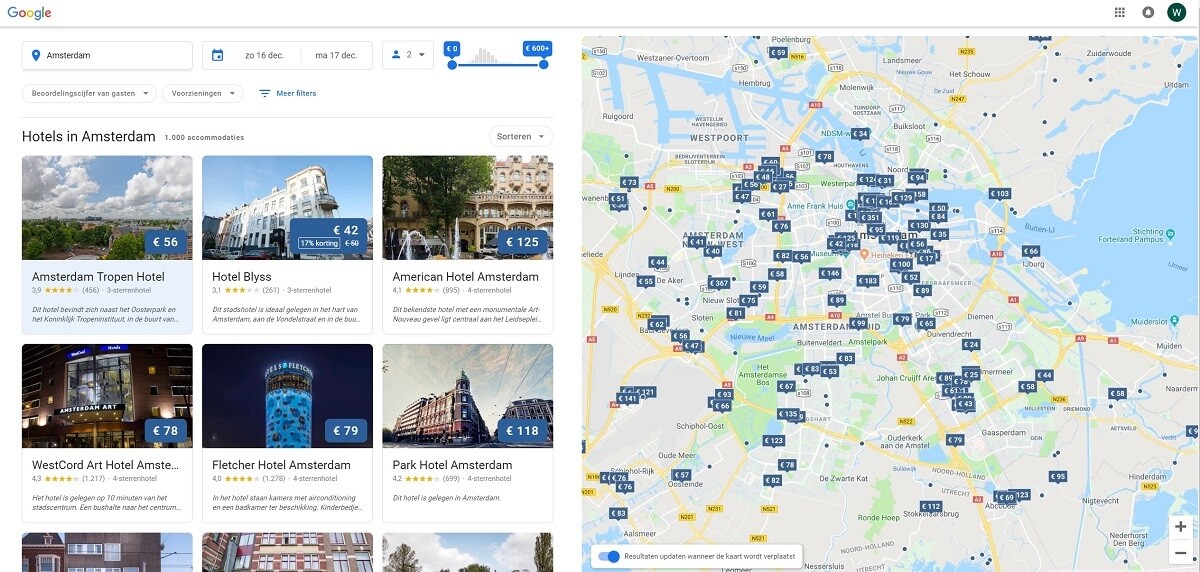
Task: Click the Amsterdam location search field
Action: [x=107, y=55]
